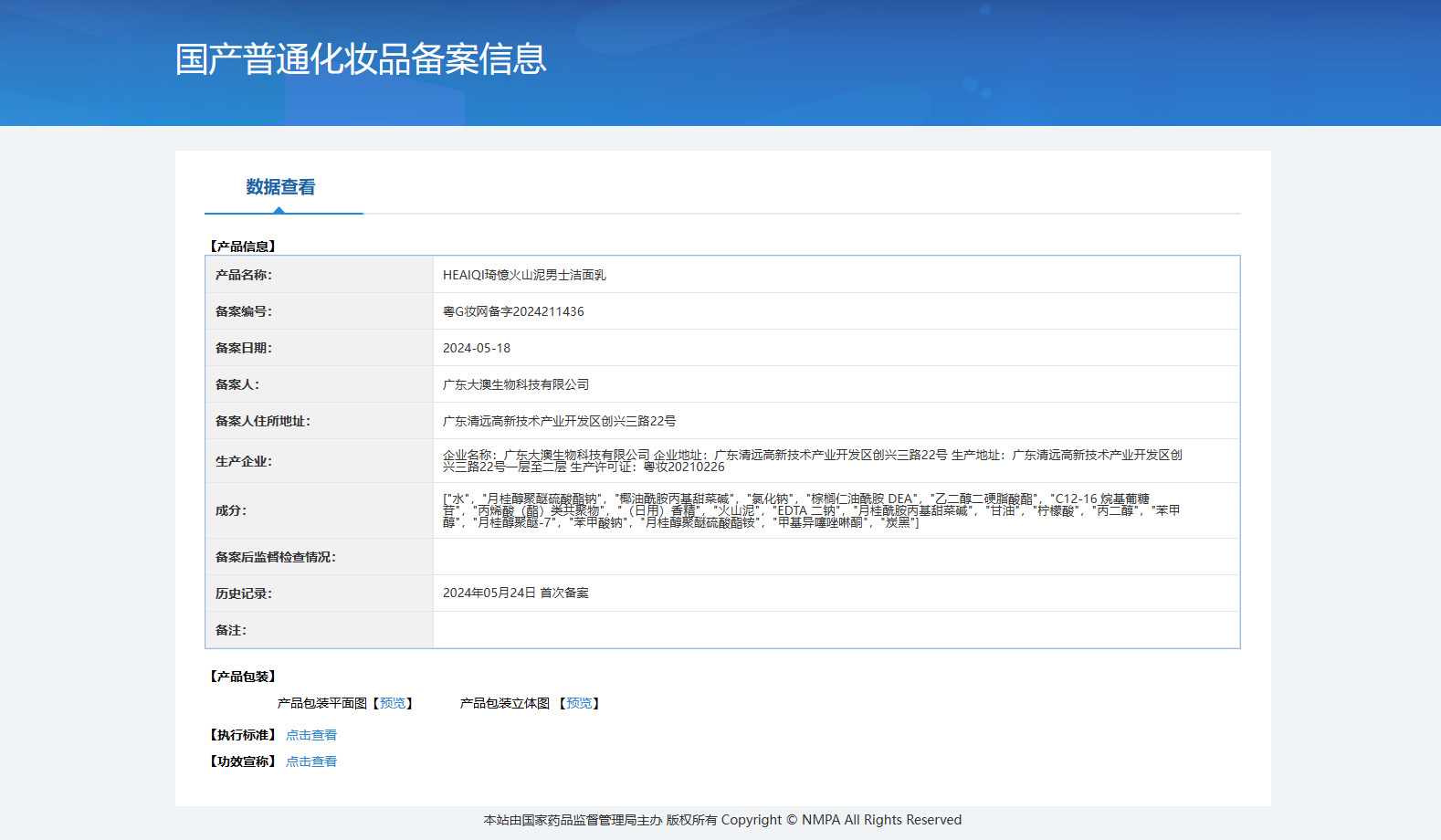The image size is (1441, 840).
Task: Select filer name 广东大澳生物科技有限公司
Action: point(516,384)
